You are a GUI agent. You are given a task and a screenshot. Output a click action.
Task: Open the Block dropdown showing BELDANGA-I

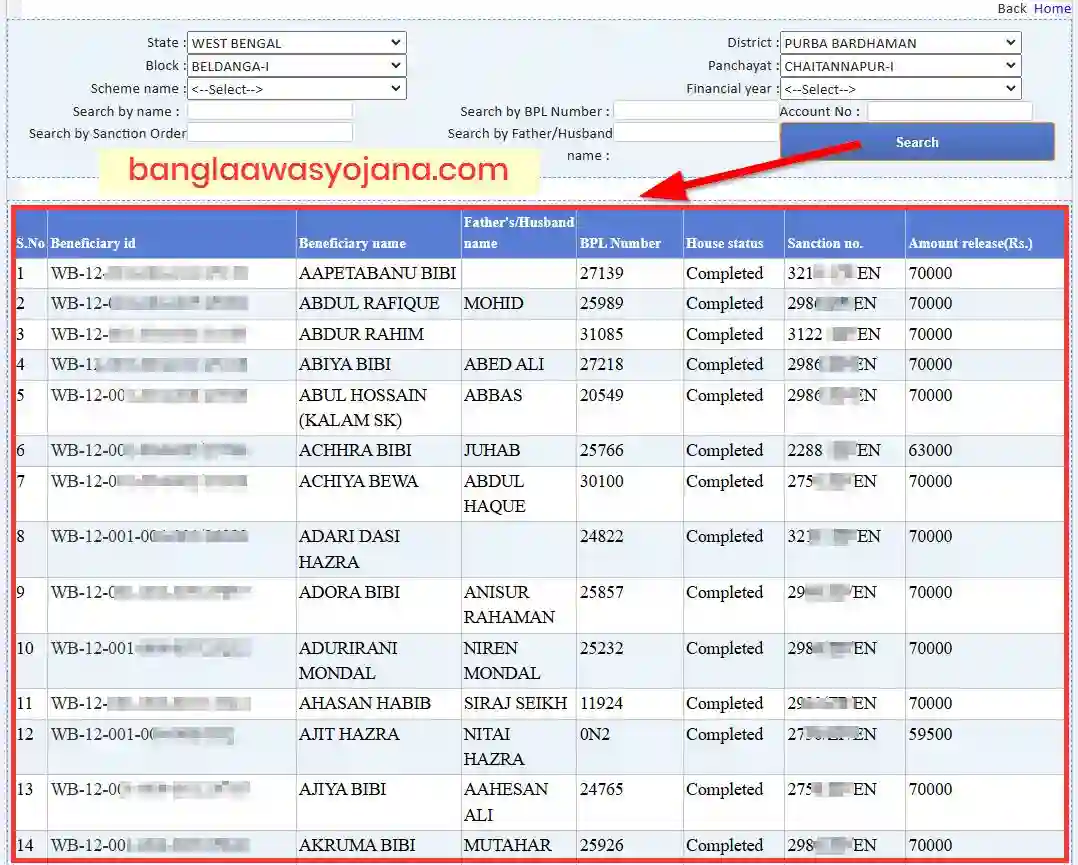pos(296,66)
